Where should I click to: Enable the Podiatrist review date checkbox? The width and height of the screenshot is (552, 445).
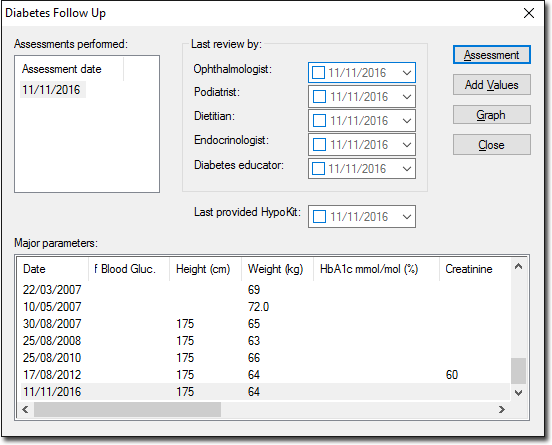click(x=319, y=96)
